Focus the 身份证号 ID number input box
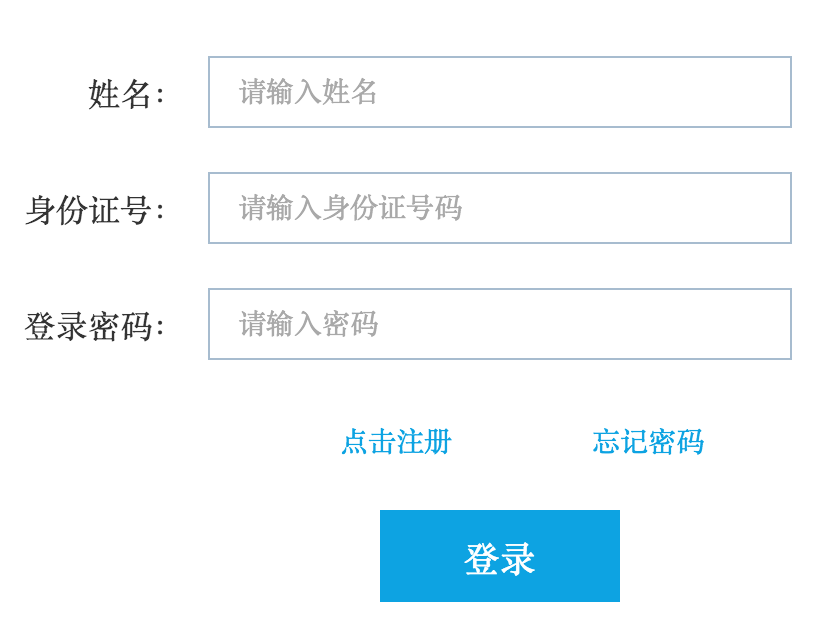The width and height of the screenshot is (820, 618). 499,208
